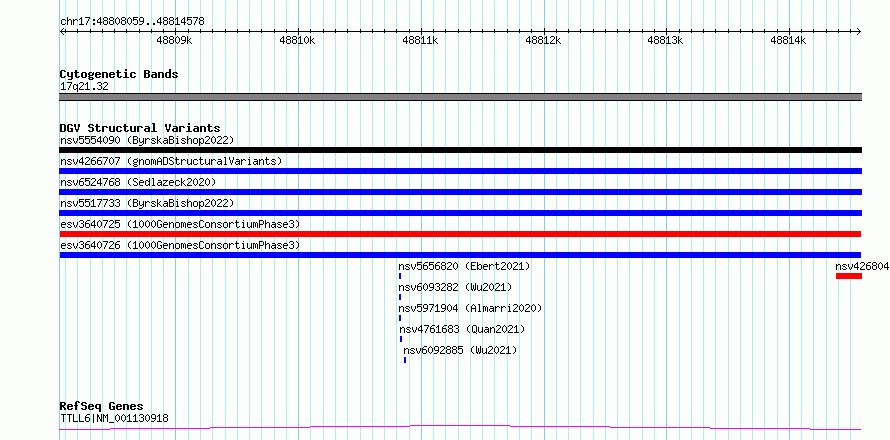Image resolution: width=890 pixels, height=440 pixels.
Task: Click the short red nsv426804 bar
Action: (x=849, y=276)
